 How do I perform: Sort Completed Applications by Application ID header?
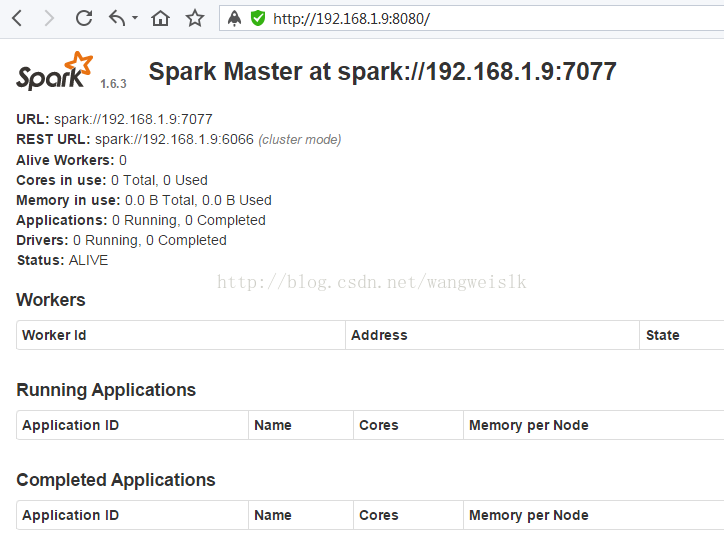point(133,515)
